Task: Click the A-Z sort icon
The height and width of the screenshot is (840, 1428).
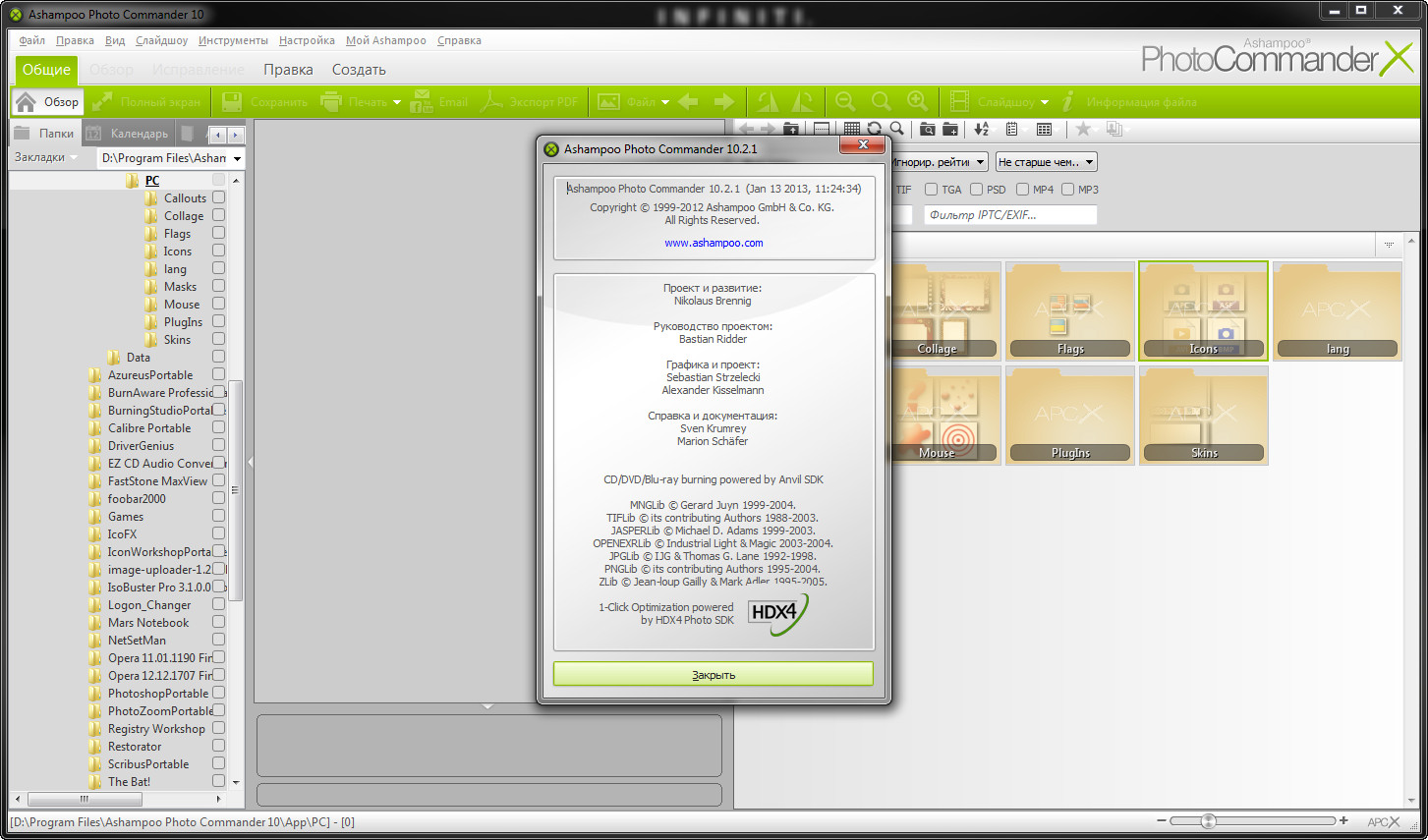Action: click(981, 130)
